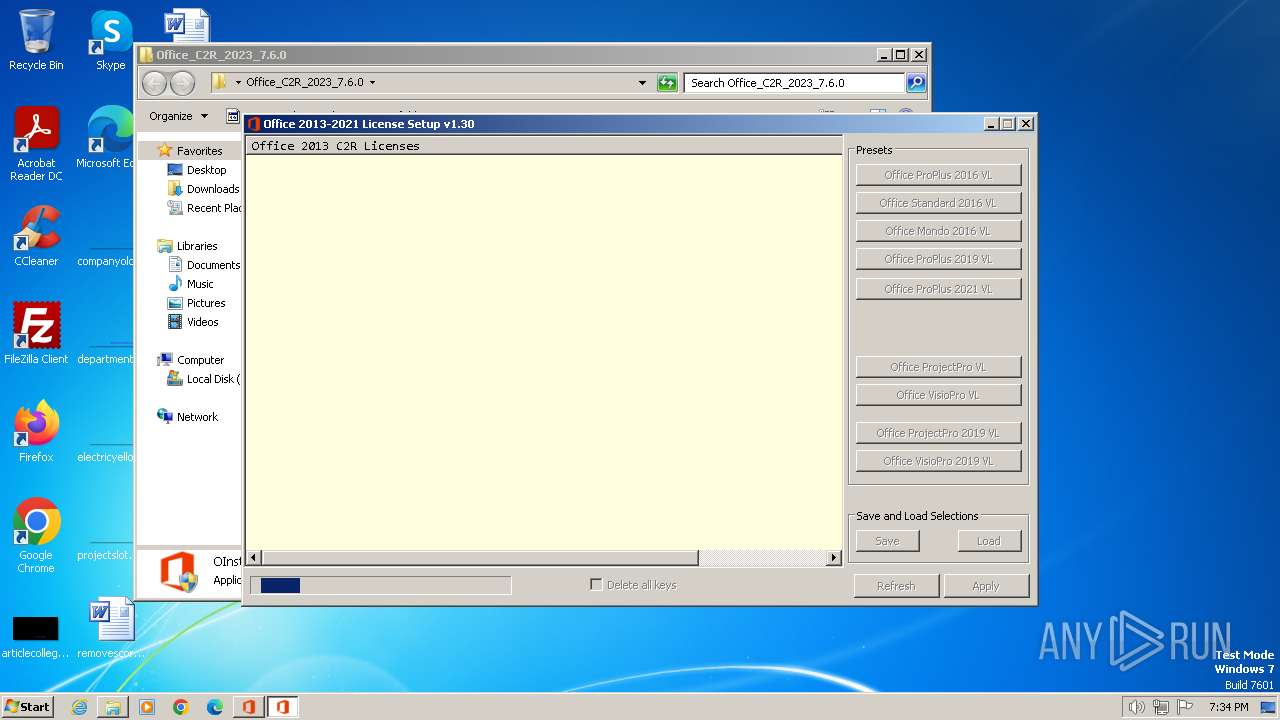This screenshot has height=720, width=1280.
Task: Expand address bar history dropdown
Action: point(642,83)
